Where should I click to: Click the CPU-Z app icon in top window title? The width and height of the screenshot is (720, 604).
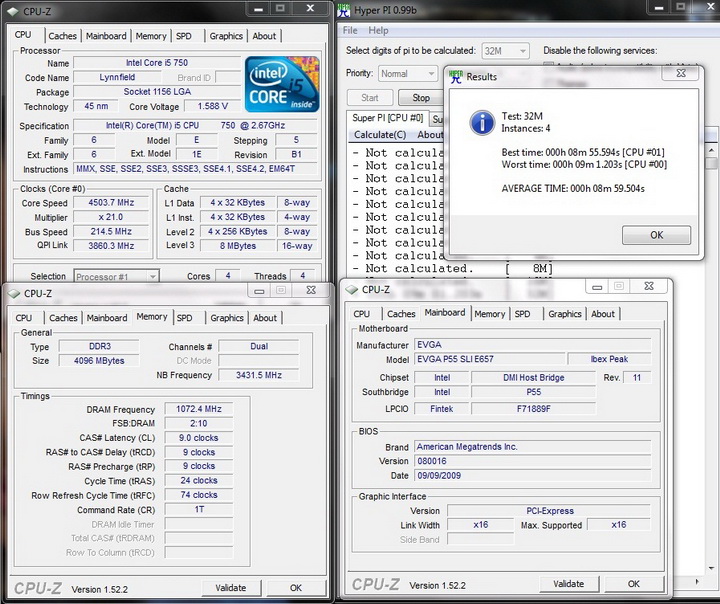coord(13,11)
